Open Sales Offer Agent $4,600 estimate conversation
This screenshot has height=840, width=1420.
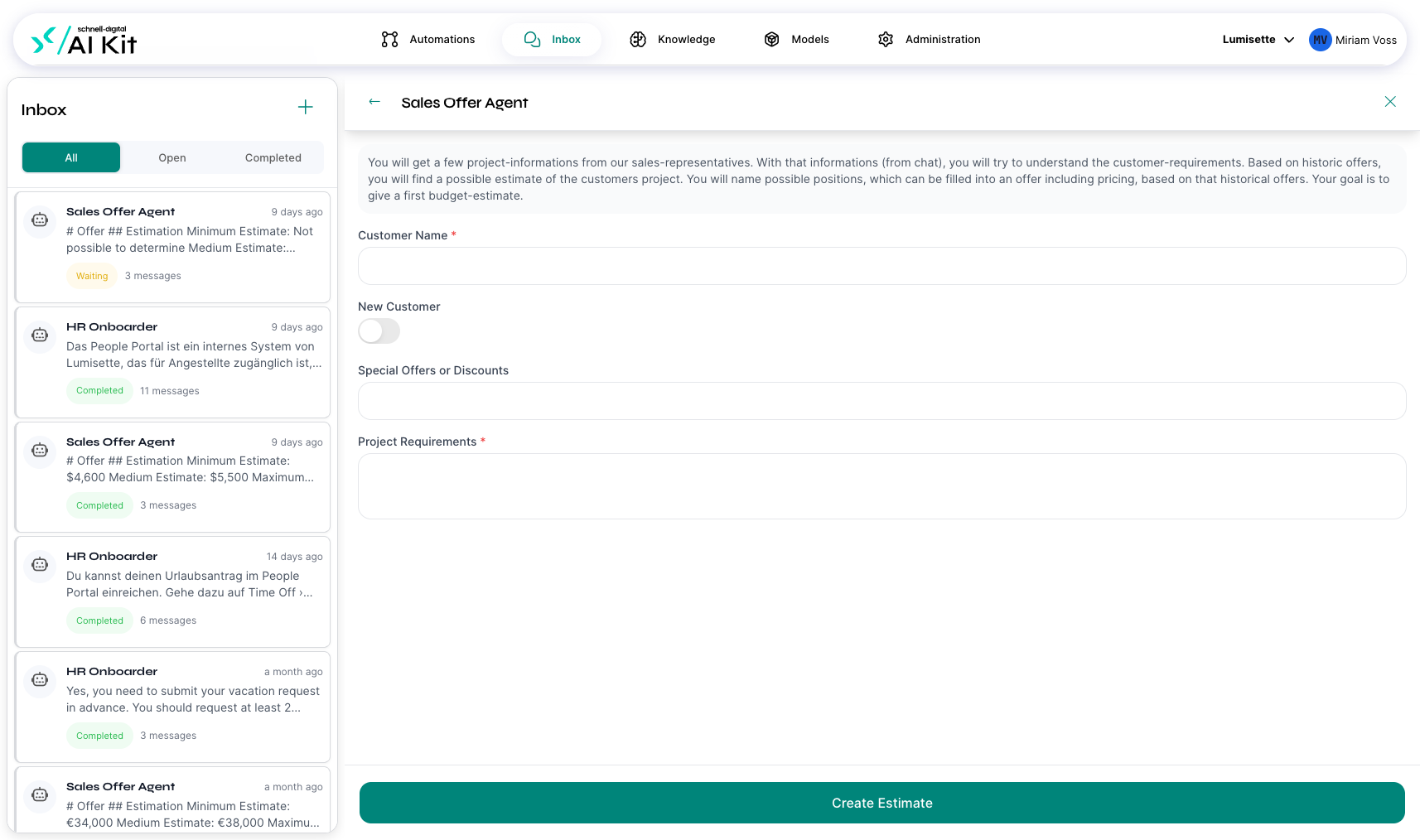click(172, 477)
